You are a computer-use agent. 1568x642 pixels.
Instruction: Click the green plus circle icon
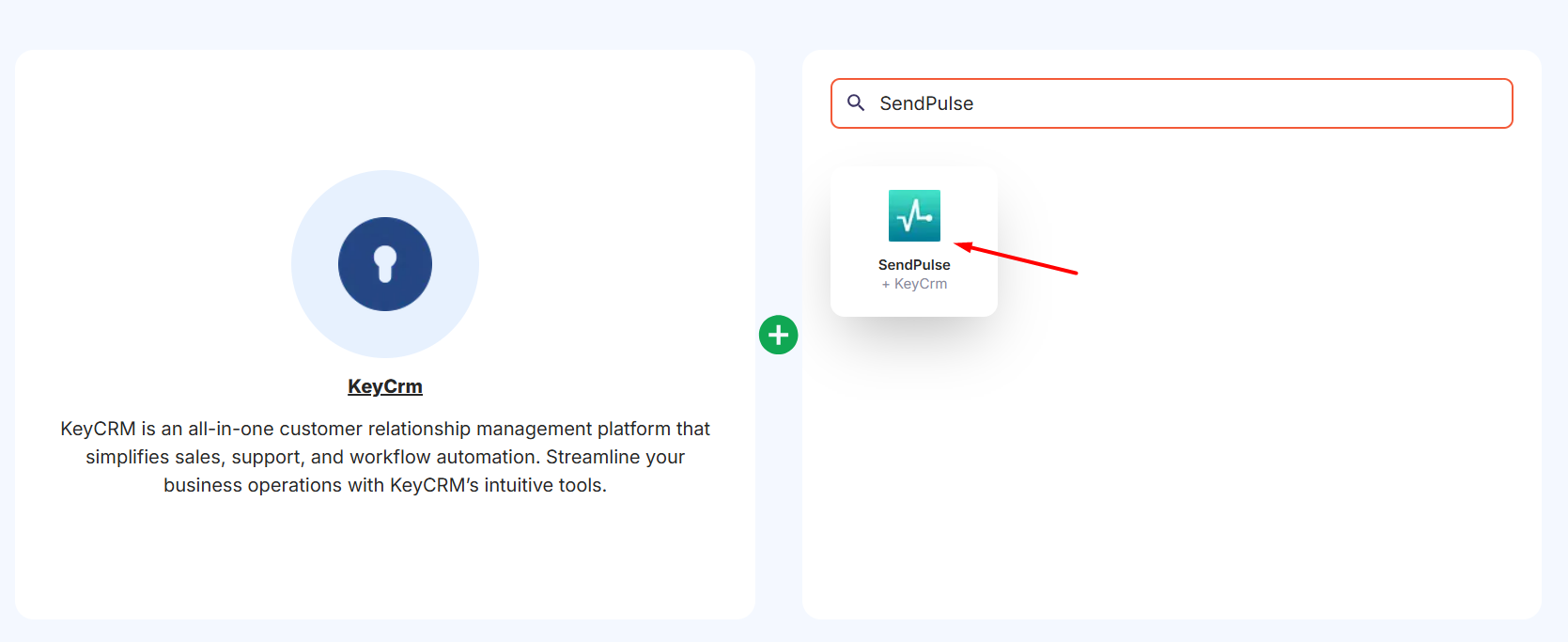pyautogui.click(x=779, y=335)
